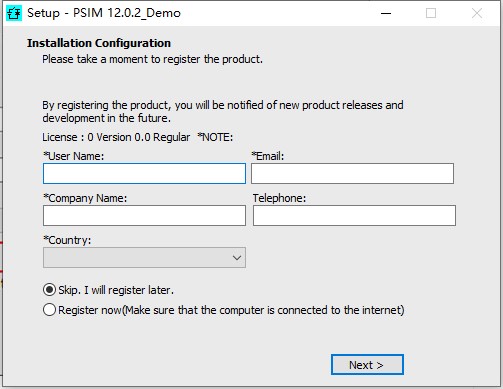
Task: Click the *Email label text
Action: pyautogui.click(x=268, y=156)
